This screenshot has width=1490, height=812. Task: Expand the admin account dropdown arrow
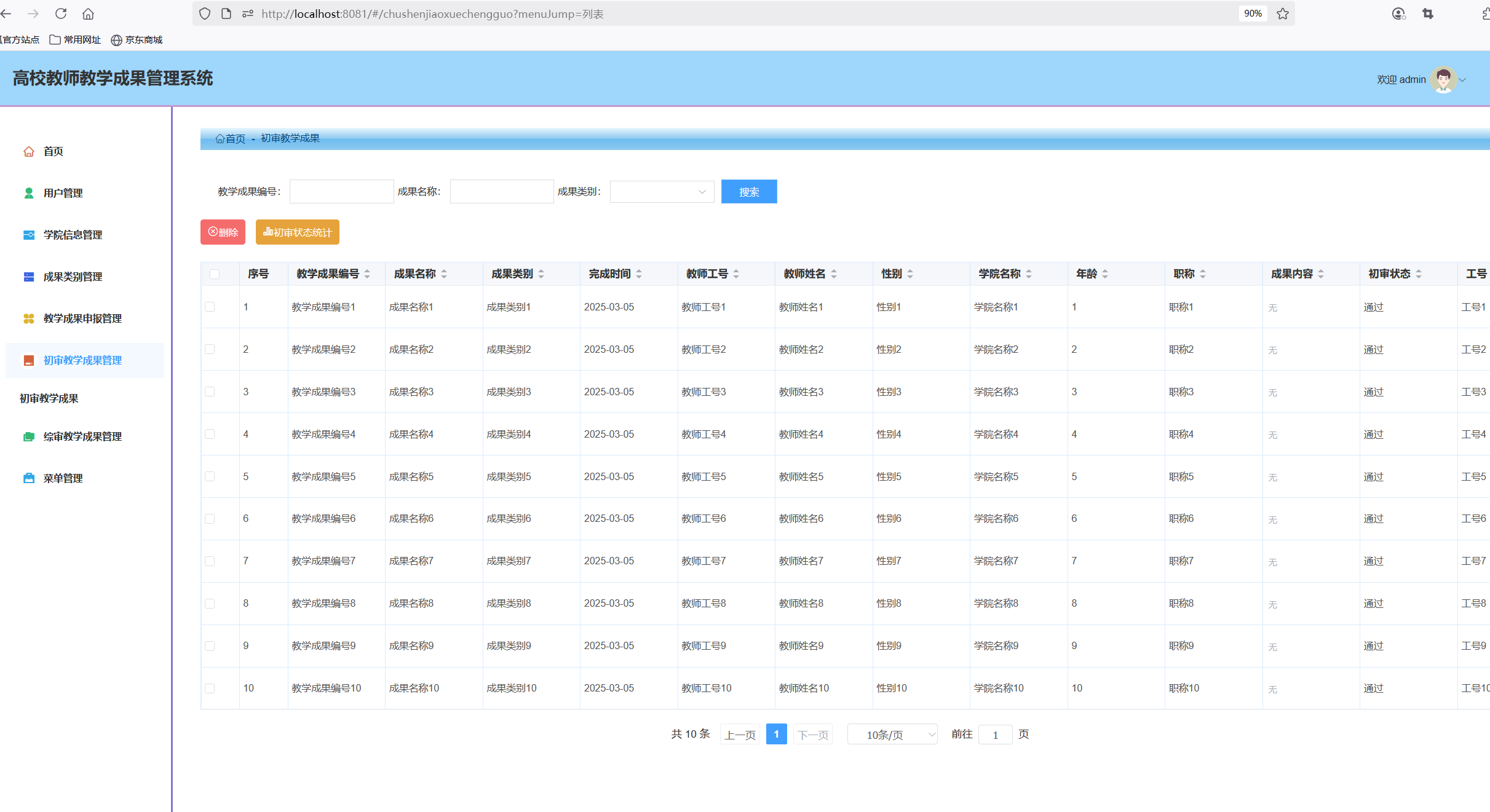pos(1463,80)
